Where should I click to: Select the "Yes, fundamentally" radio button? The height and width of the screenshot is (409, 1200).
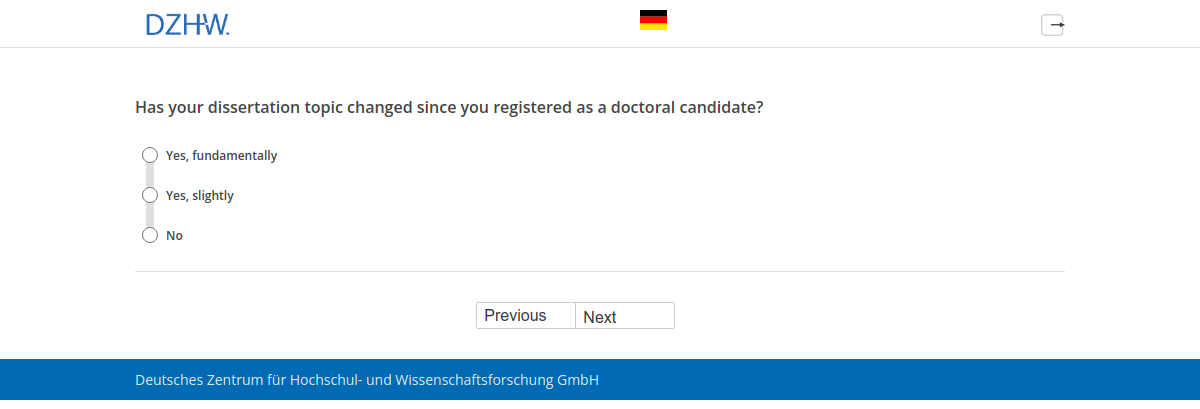point(150,155)
